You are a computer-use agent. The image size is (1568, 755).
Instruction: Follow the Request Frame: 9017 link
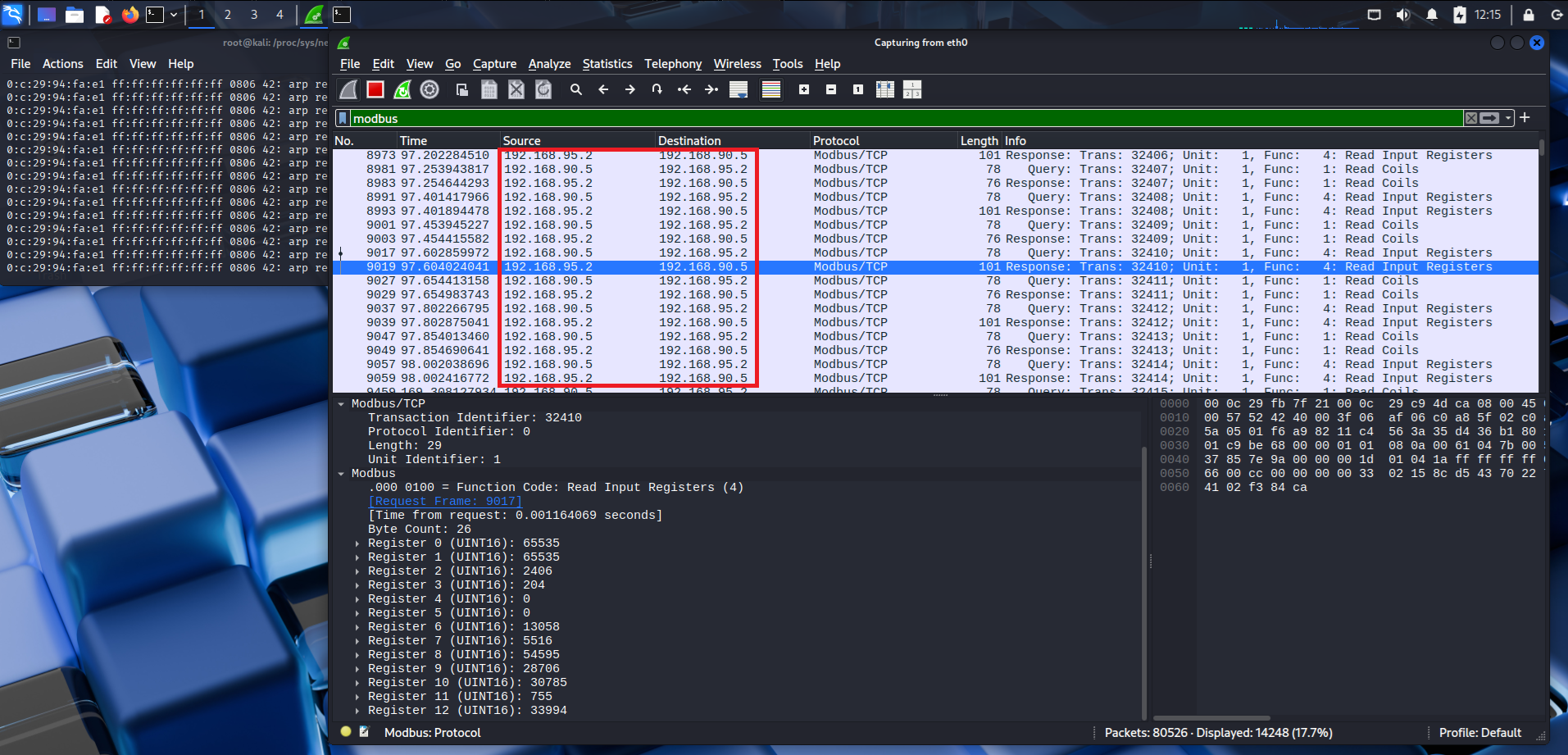(445, 502)
